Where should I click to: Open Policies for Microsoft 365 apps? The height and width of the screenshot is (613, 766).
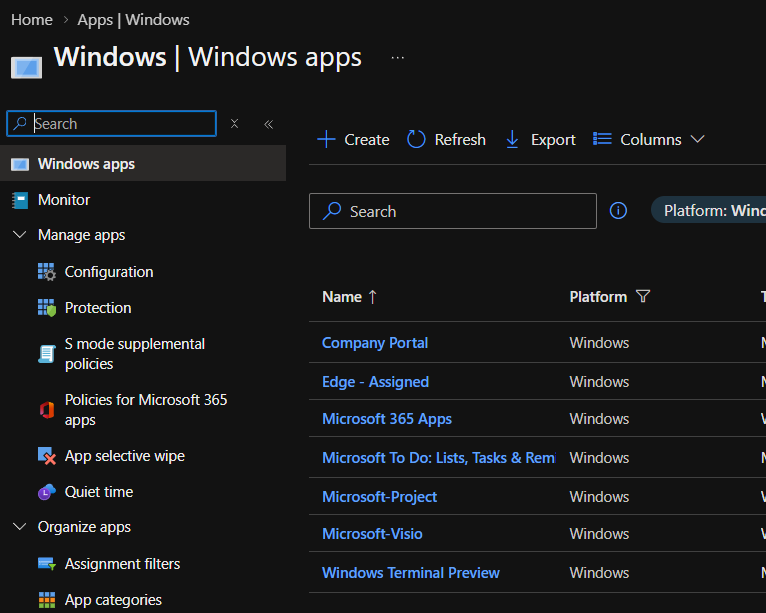click(146, 409)
